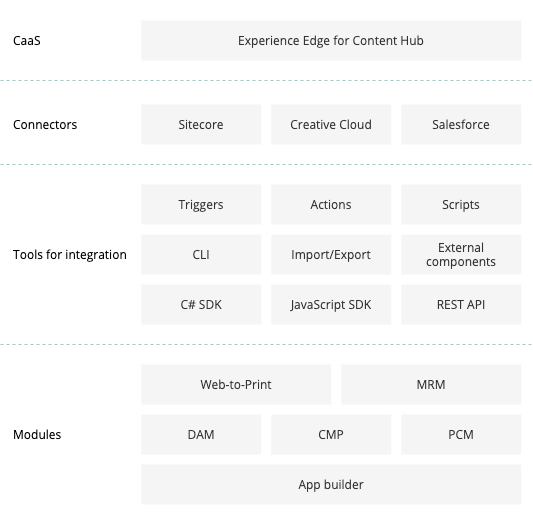533x522 pixels.
Task: Select the Web-to-Print module box
Action: point(236,384)
